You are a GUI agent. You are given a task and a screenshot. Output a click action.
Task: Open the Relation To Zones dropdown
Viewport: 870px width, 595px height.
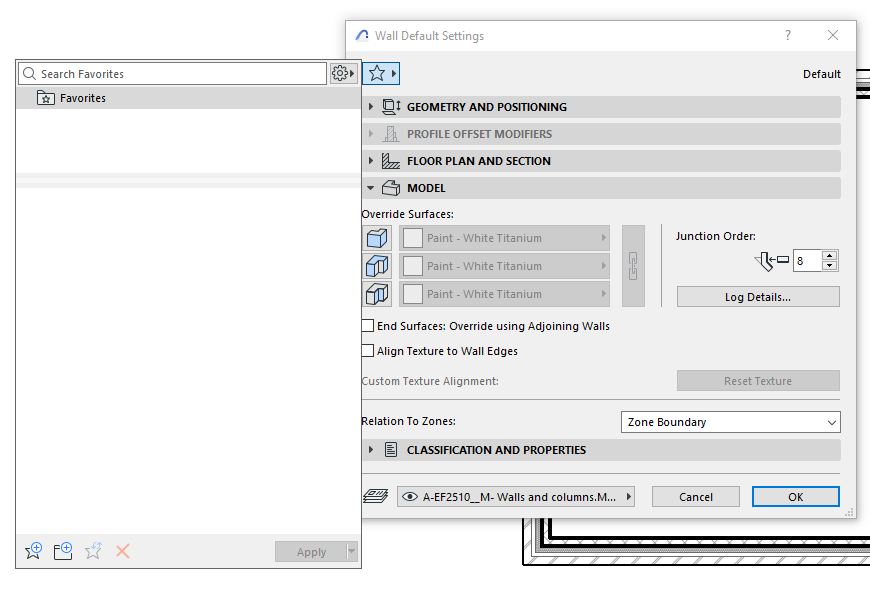(x=730, y=422)
